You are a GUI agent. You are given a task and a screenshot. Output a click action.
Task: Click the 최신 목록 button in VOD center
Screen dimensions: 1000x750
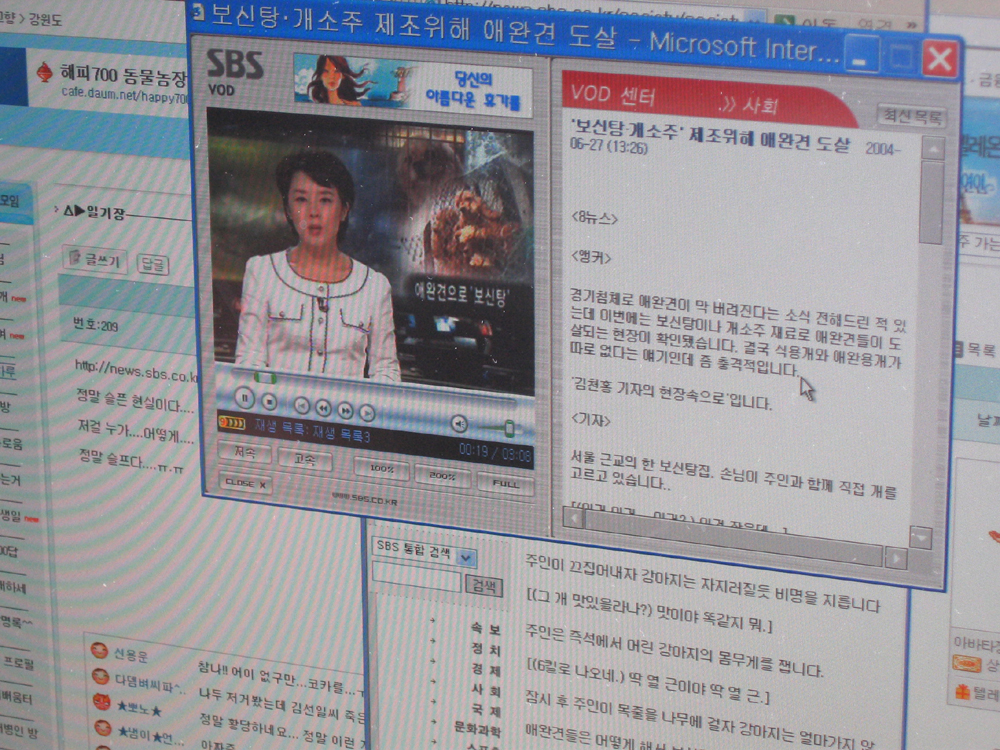(x=911, y=116)
